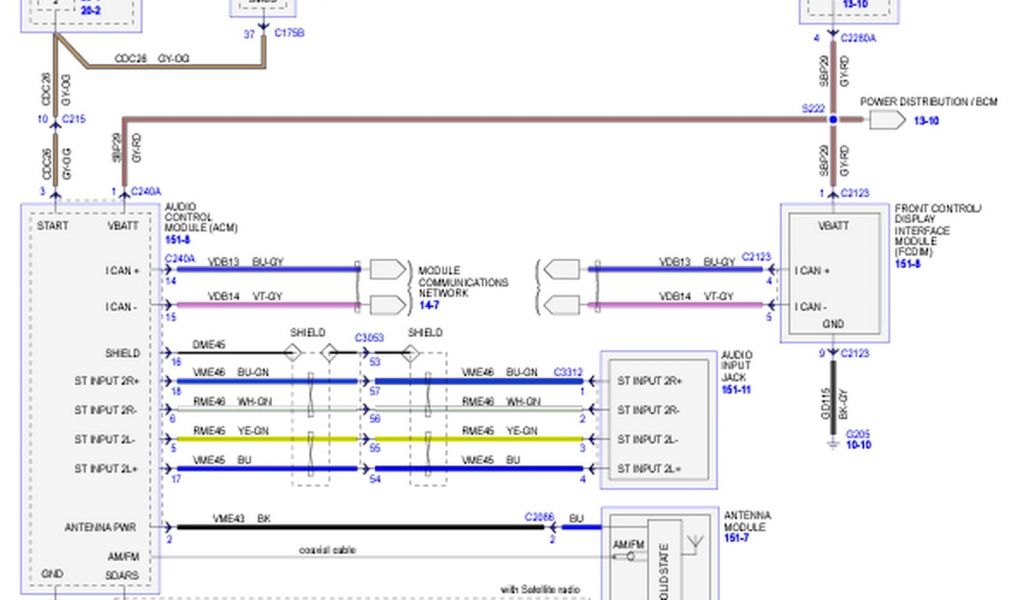The height and width of the screenshot is (600, 1024).
Task: Click the ST INPUT 2R+ pin in the Audio Input Jack
Action: (x=650, y=381)
